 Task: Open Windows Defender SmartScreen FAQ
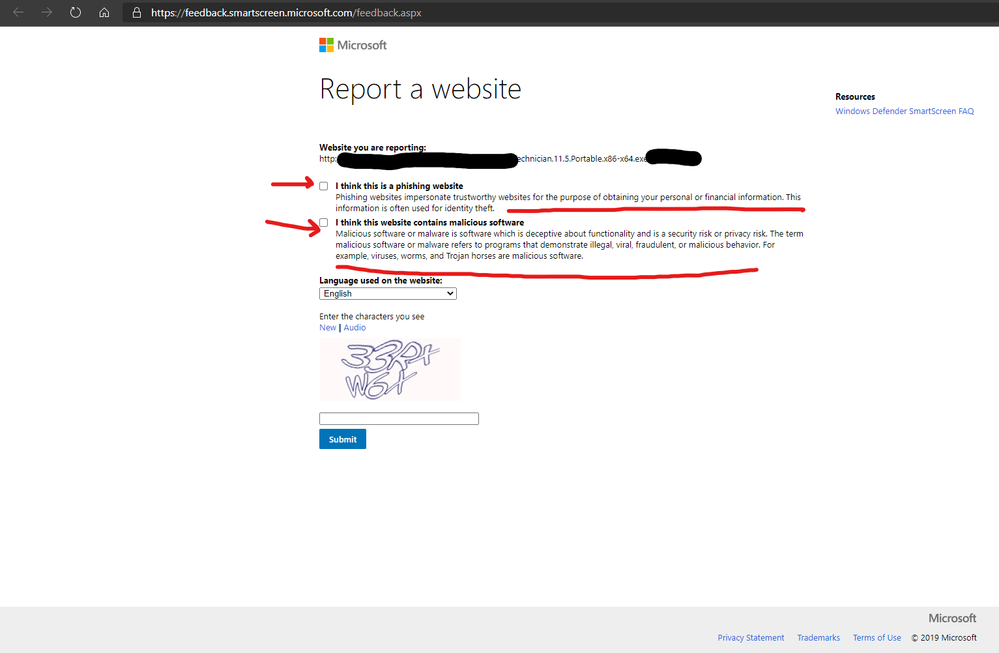[905, 111]
